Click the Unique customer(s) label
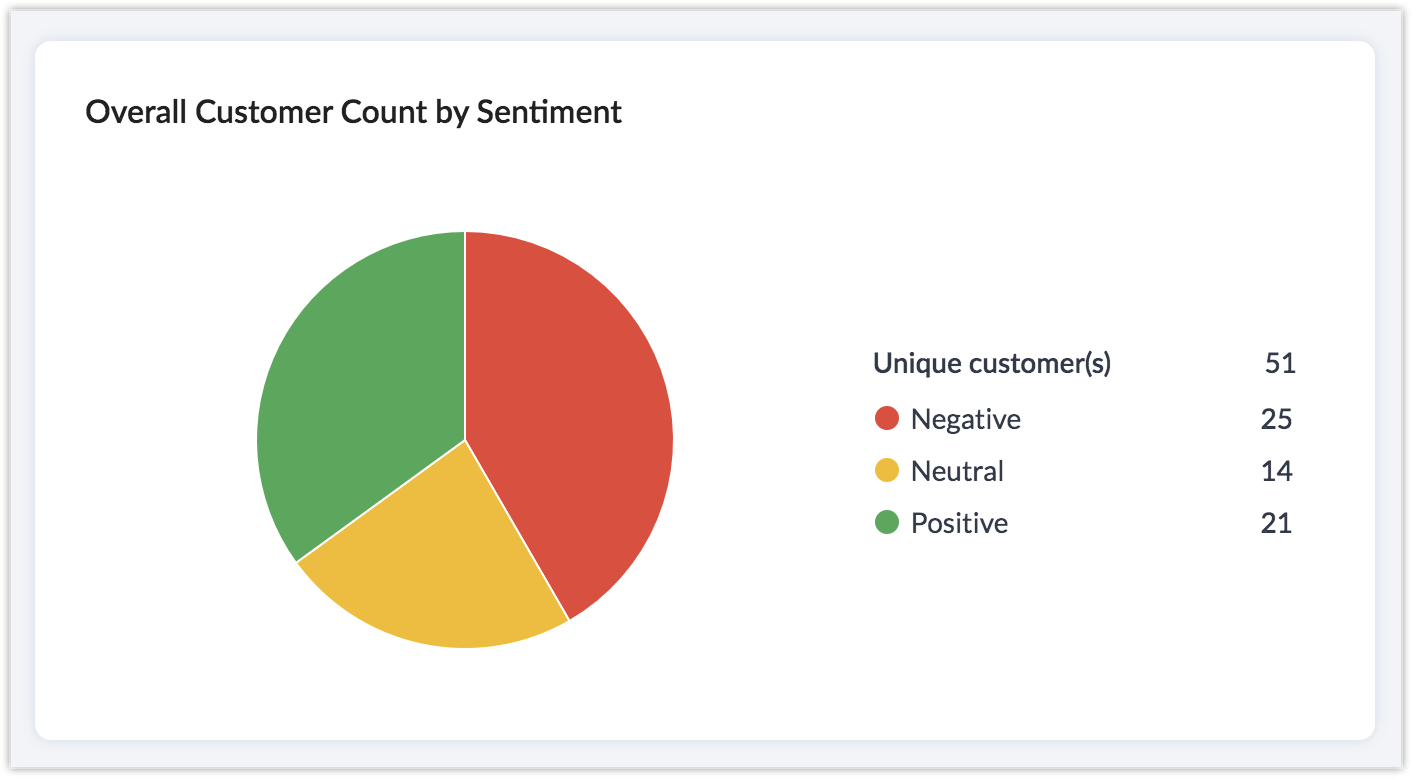1412x778 pixels. (x=992, y=364)
